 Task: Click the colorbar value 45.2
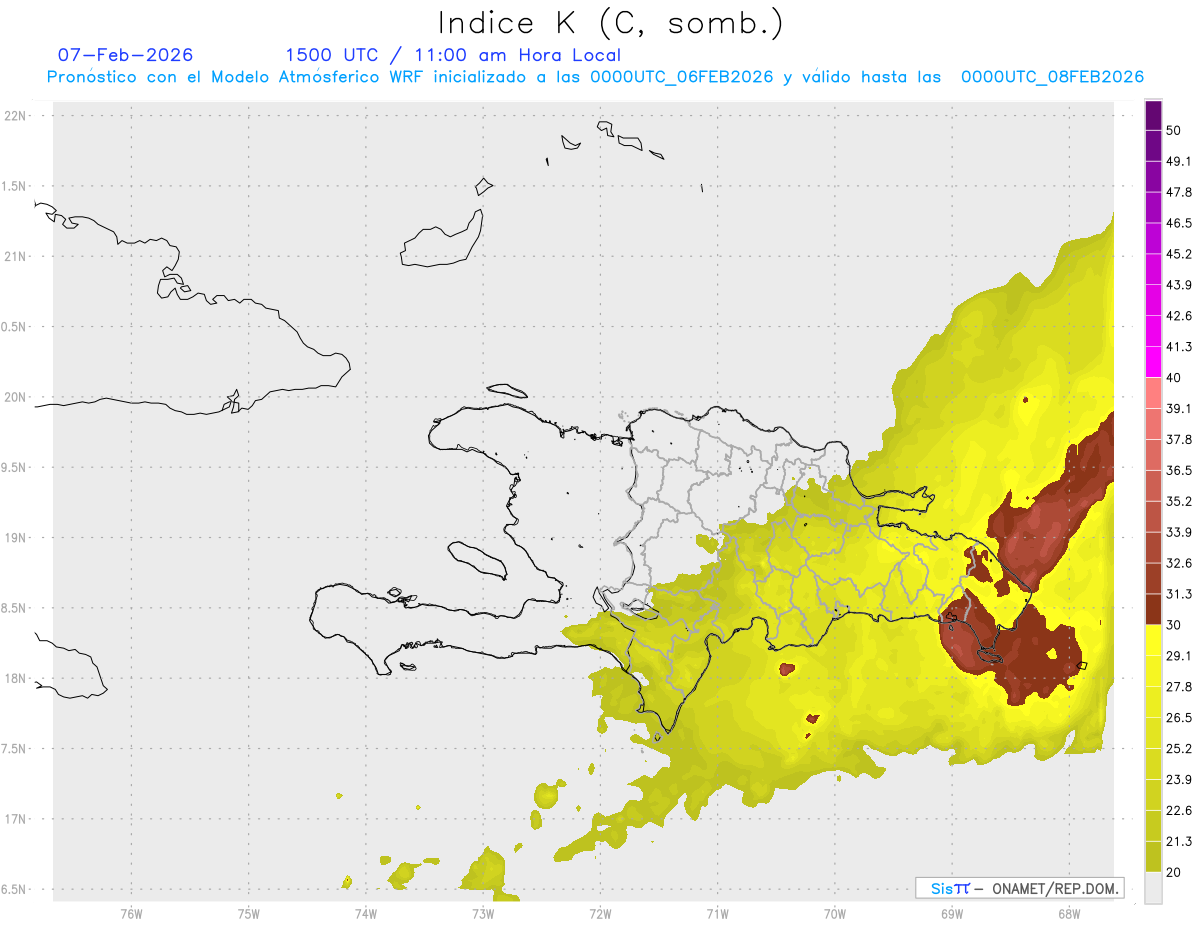point(1179,254)
